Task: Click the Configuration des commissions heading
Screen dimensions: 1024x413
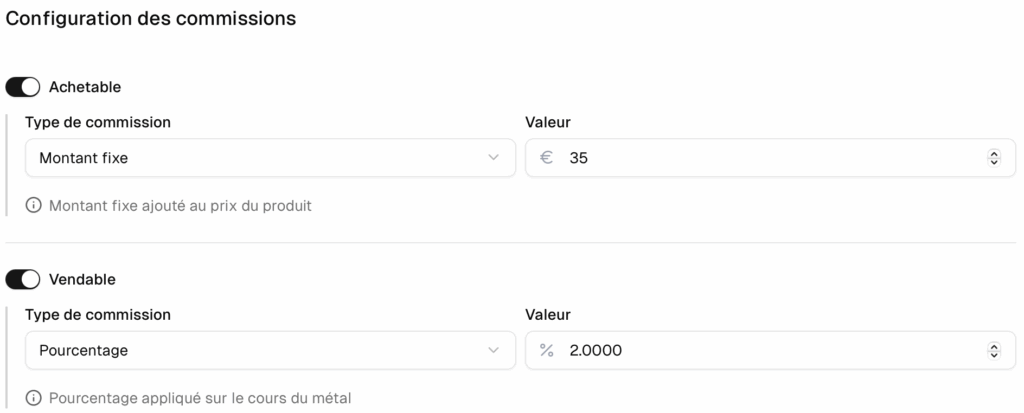Action: (x=151, y=18)
